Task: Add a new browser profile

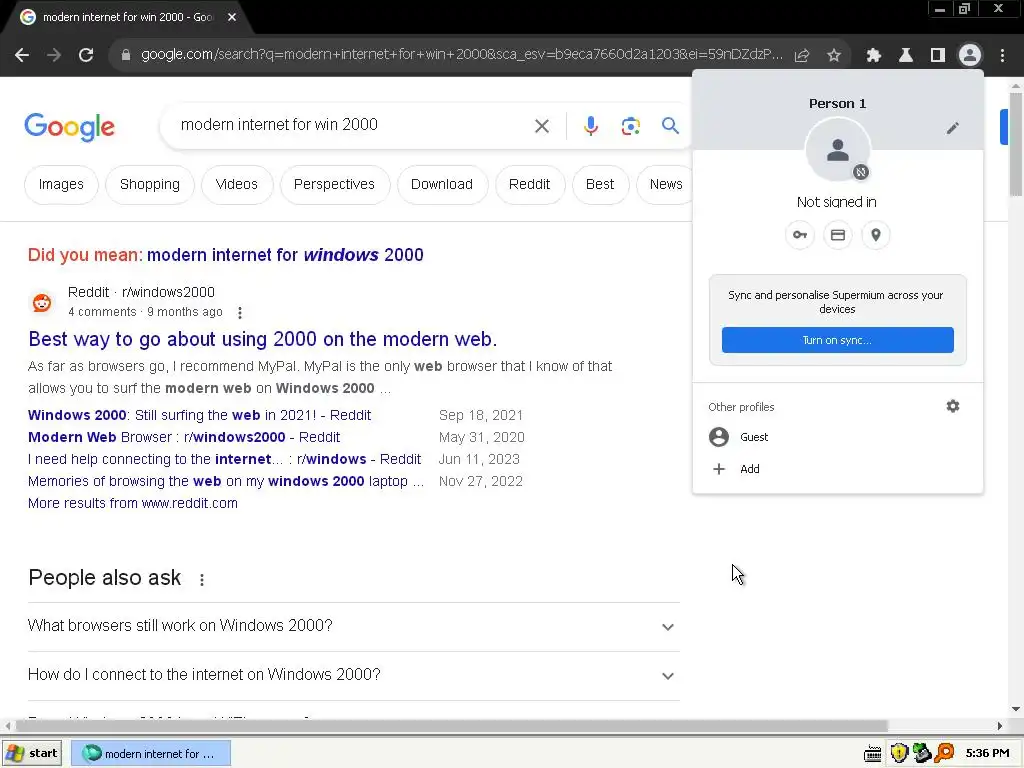Action: pyautogui.click(x=838, y=469)
